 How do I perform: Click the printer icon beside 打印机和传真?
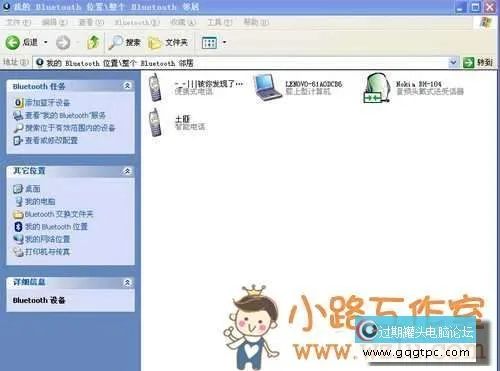[18, 252]
